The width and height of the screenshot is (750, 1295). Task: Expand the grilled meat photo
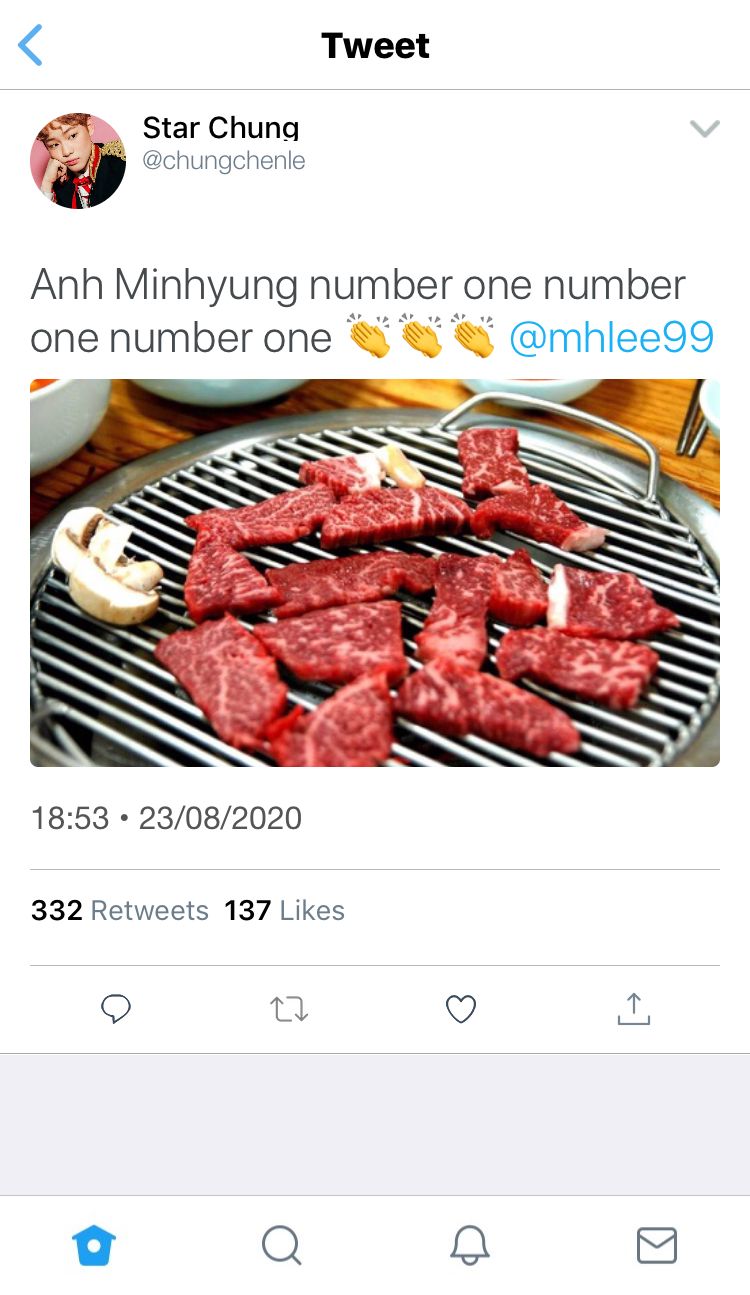(x=375, y=572)
